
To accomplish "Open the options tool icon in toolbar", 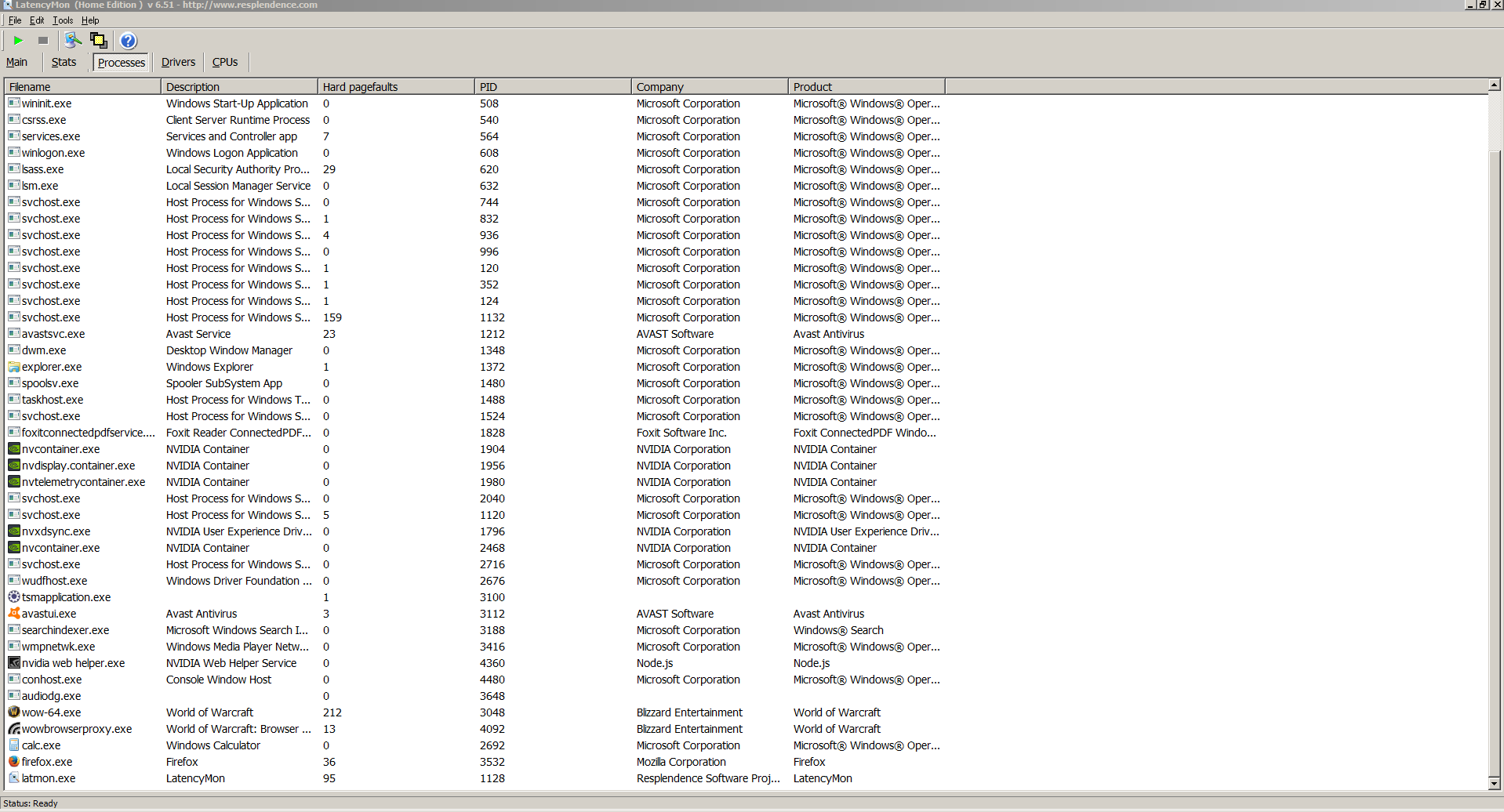I will point(73,40).
